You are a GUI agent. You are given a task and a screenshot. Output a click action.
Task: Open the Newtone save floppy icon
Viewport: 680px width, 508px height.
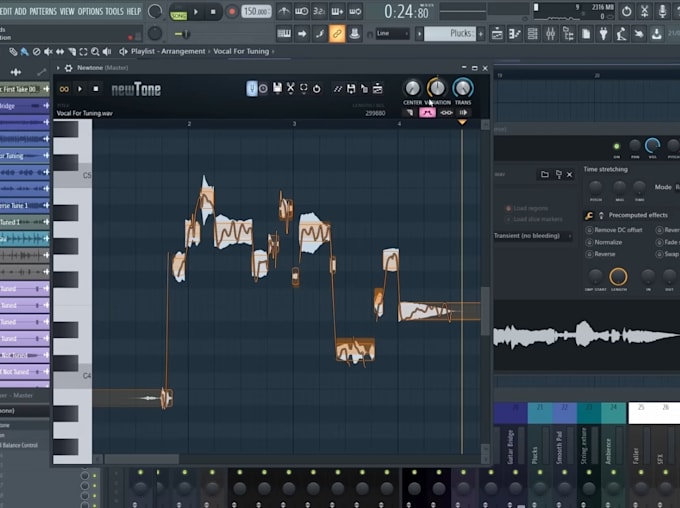[x=277, y=88]
